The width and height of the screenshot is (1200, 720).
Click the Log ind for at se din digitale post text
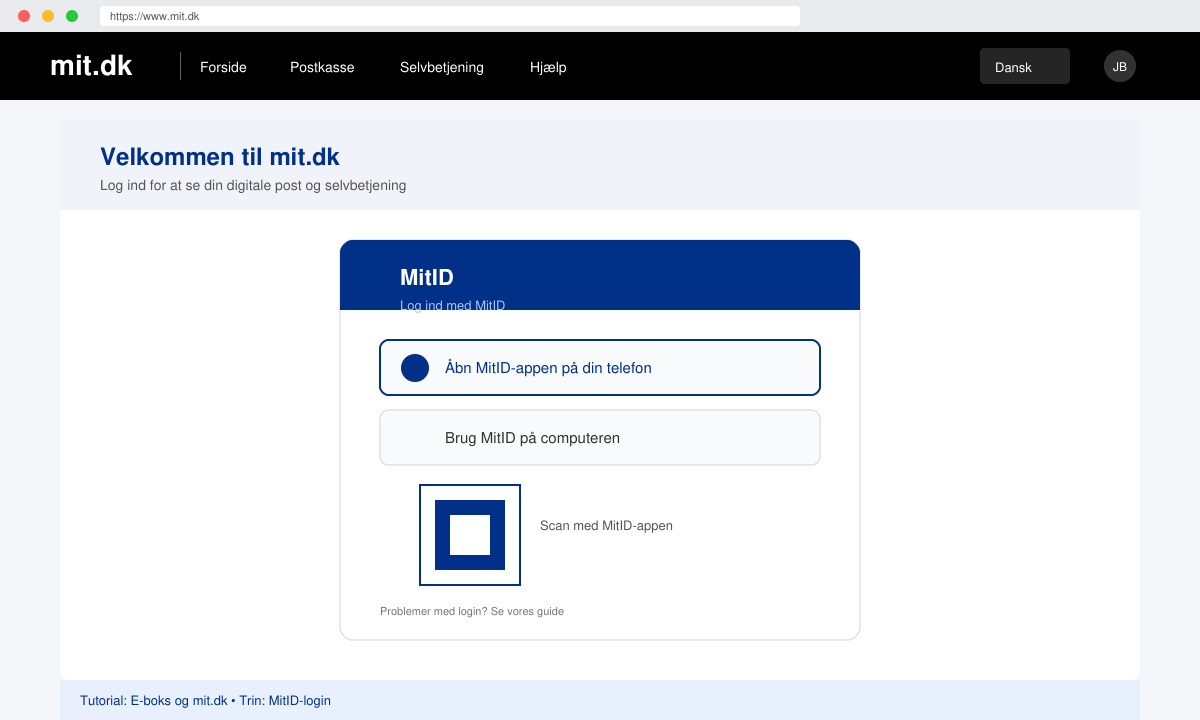tap(253, 185)
